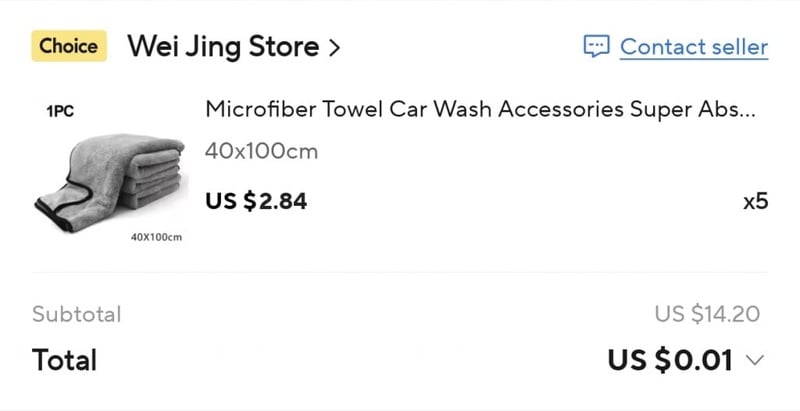
Task: Click the 1PC tag above the towel image
Action: (x=60, y=112)
